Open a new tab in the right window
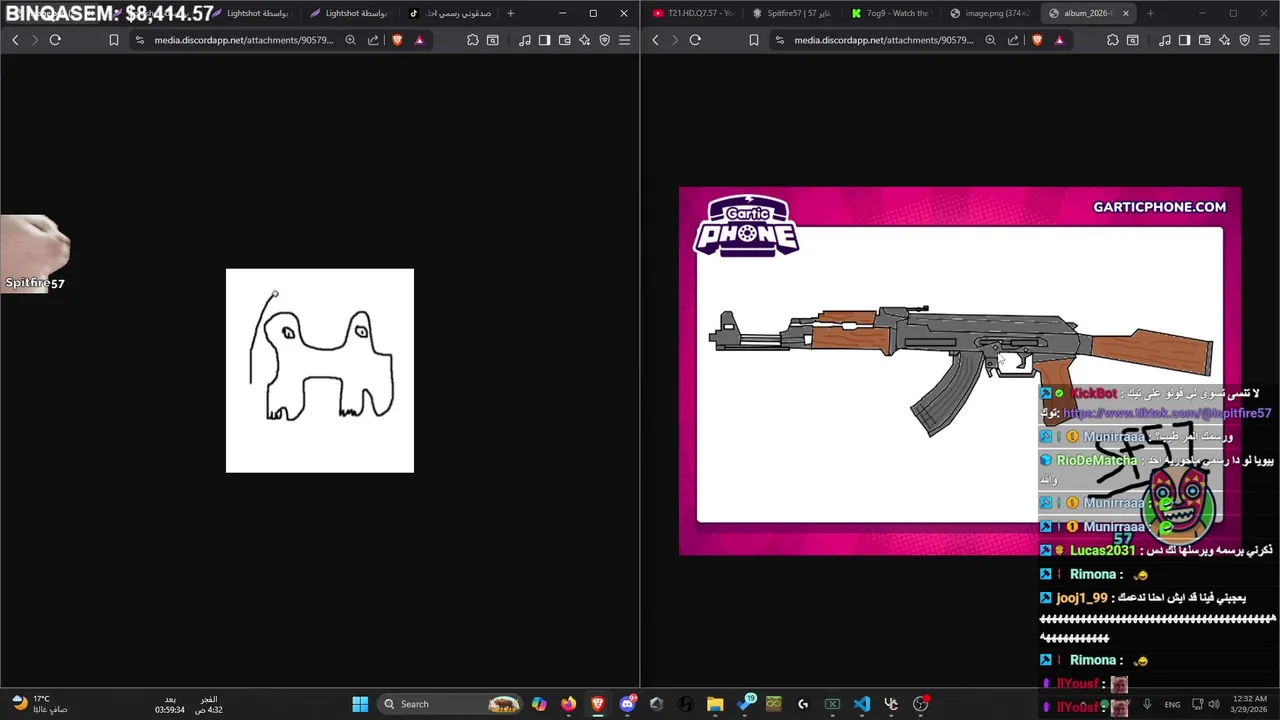The height and width of the screenshot is (720, 1280). (1150, 13)
